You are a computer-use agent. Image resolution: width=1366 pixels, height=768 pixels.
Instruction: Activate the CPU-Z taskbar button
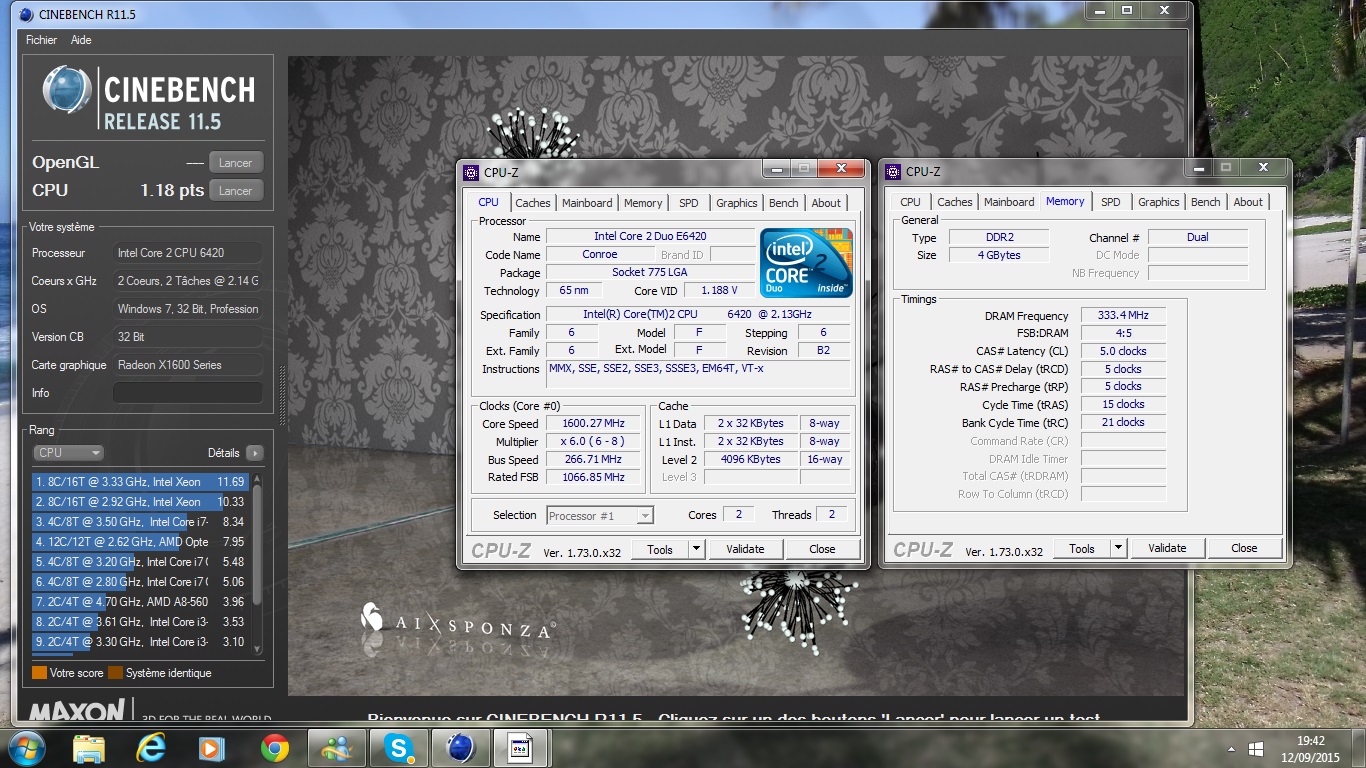coord(520,747)
